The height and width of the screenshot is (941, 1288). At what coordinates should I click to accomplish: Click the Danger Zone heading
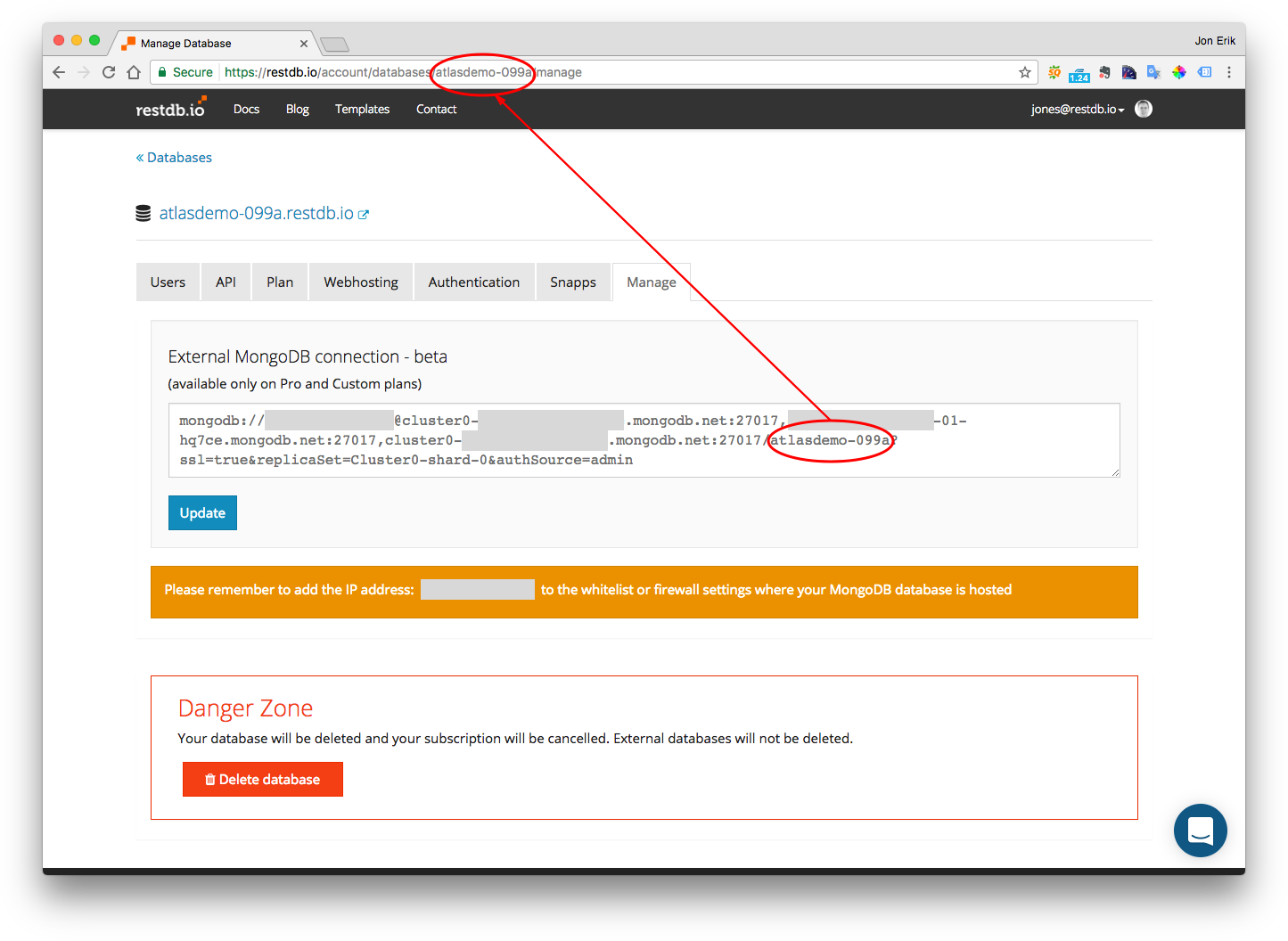point(245,708)
